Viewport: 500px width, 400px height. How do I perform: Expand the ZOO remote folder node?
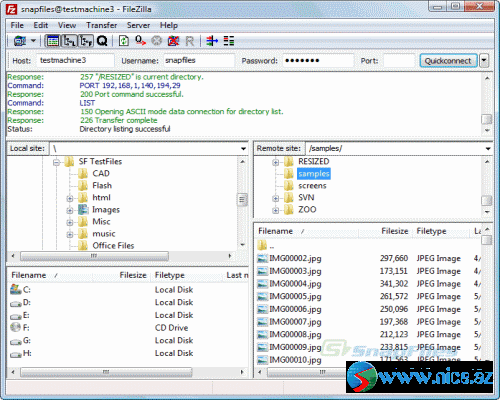pos(276,210)
